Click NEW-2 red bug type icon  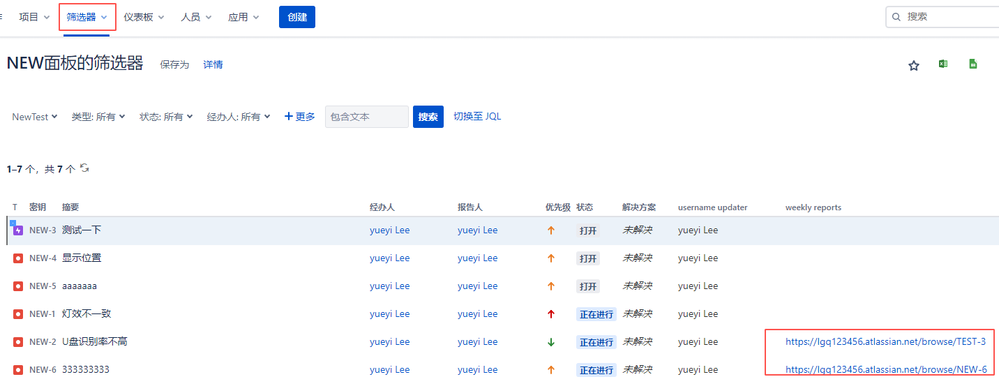[x=18, y=342]
